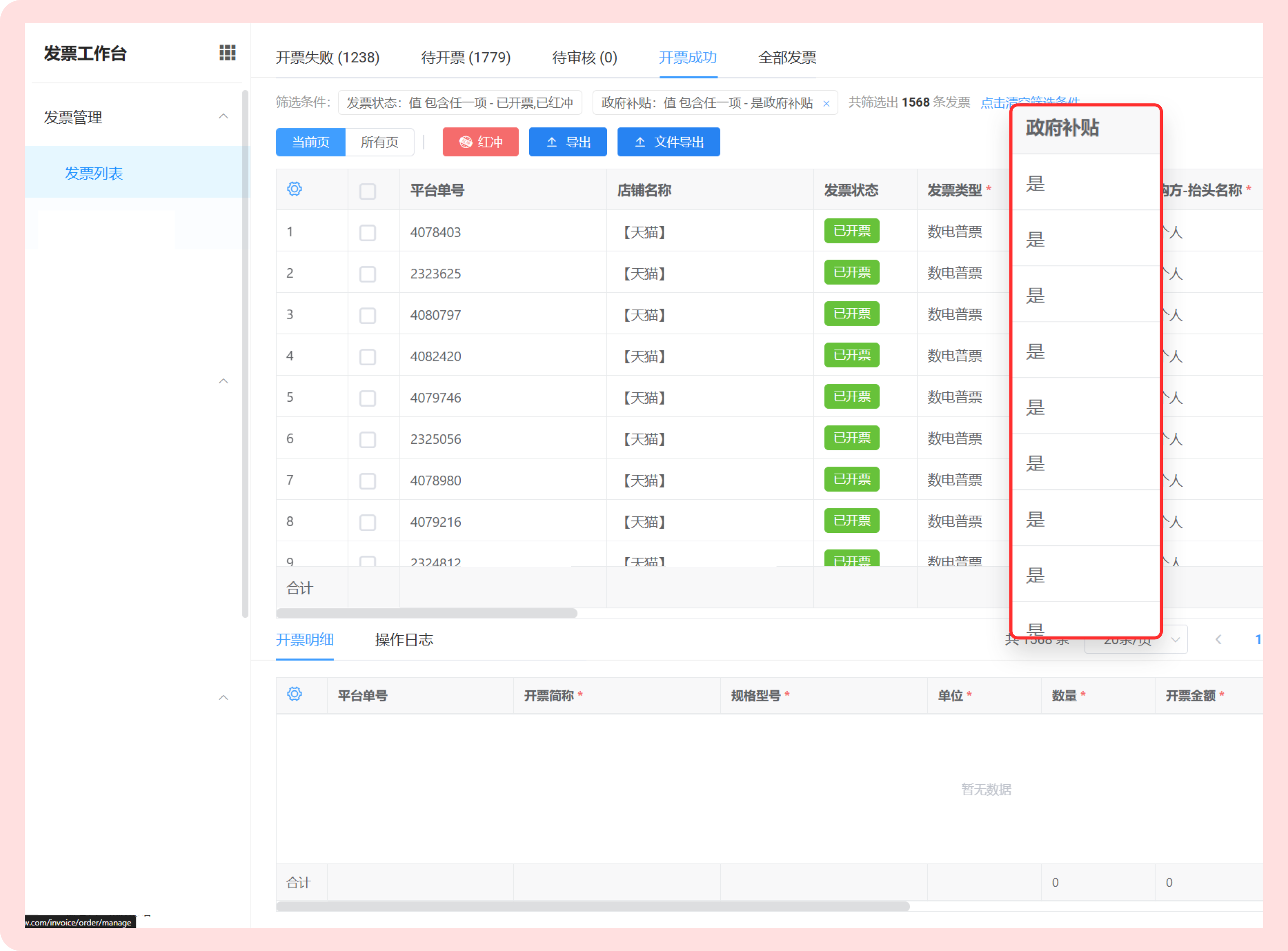The height and width of the screenshot is (951, 1288).
Task: Click the 导出 export button
Action: (568, 142)
